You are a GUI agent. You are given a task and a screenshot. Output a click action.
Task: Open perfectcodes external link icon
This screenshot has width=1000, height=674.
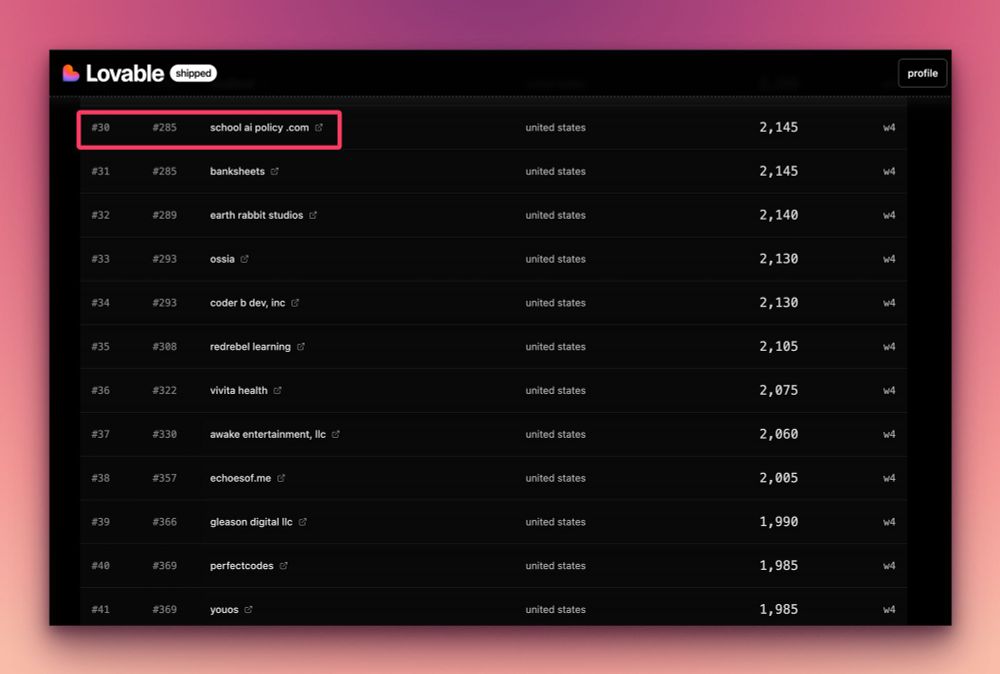pyautogui.click(x=283, y=566)
